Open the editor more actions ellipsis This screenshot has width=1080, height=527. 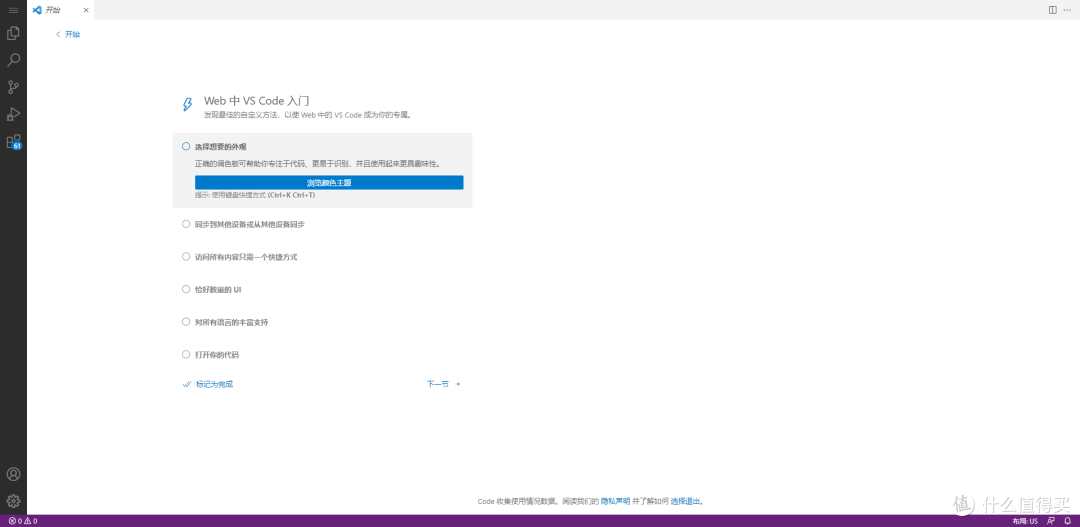pos(1067,10)
